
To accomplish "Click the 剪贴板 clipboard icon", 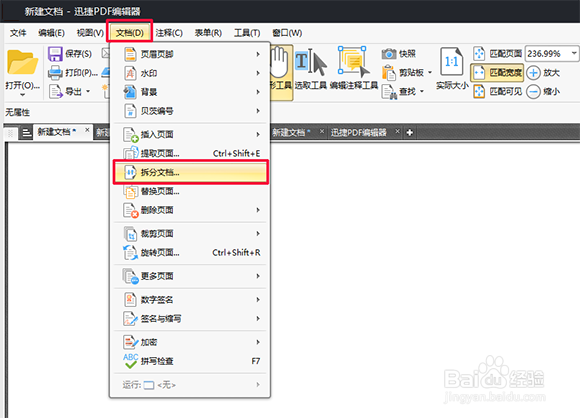I will point(389,73).
